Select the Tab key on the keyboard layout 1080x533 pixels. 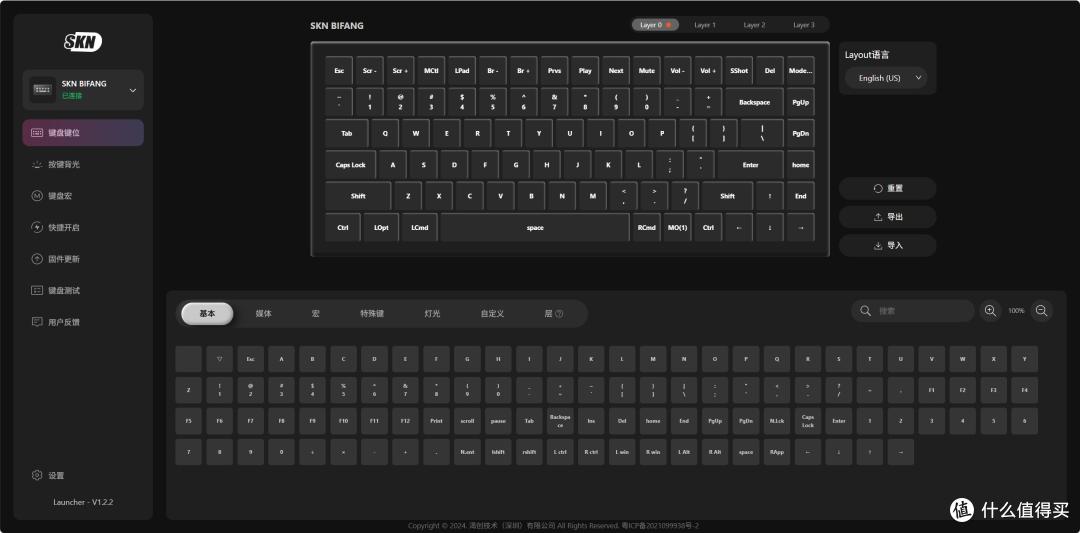pyautogui.click(x=346, y=134)
